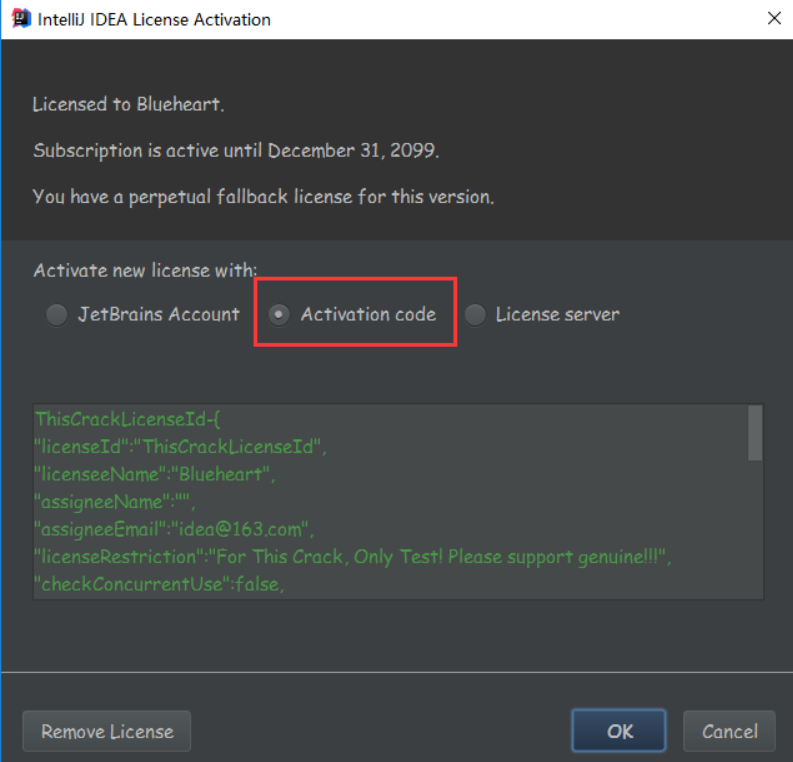This screenshot has height=762, width=793.
Task: Place cursor on the "assigneeEmail" line
Action: pyautogui.click(x=174, y=529)
